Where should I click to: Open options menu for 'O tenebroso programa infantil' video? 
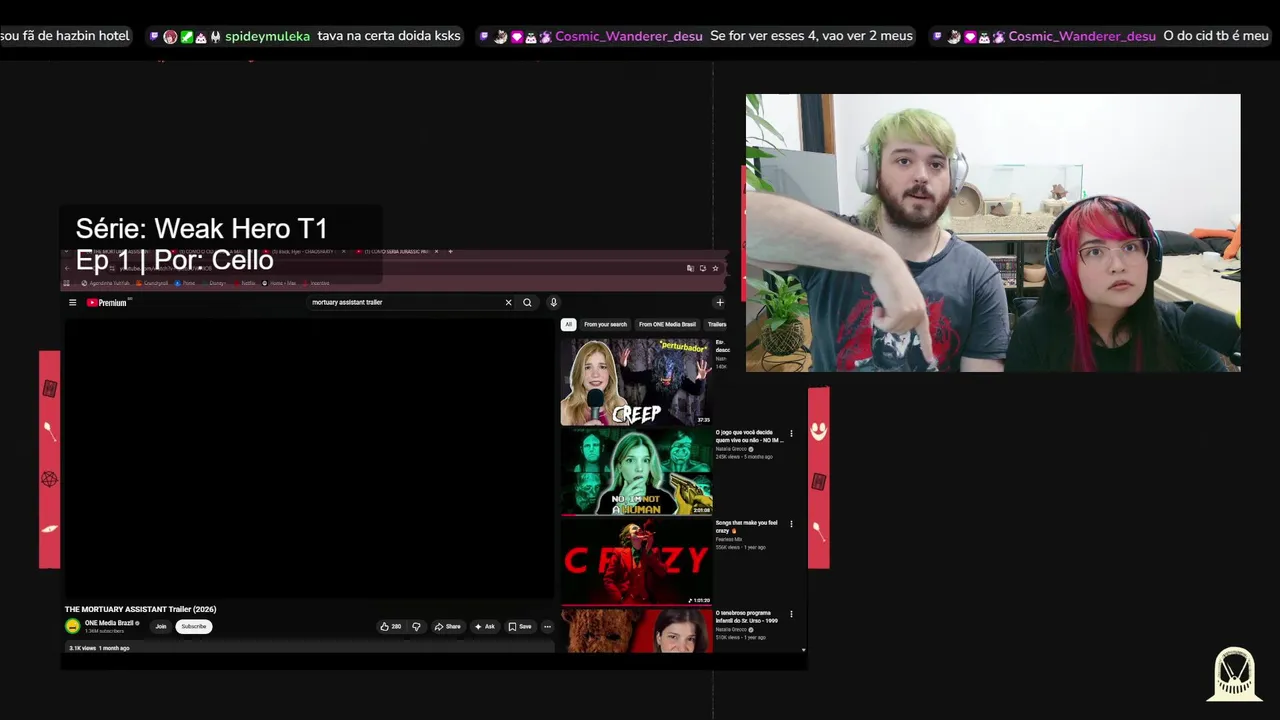(x=791, y=613)
